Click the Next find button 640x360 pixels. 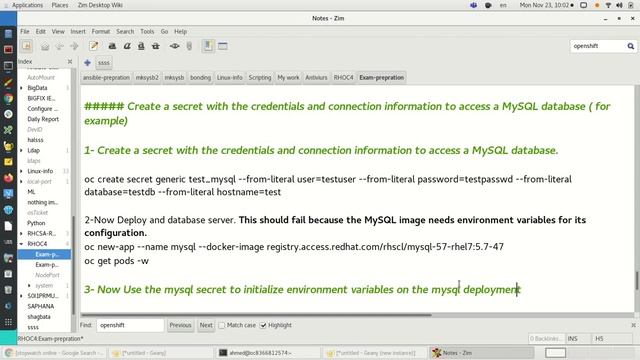point(206,325)
